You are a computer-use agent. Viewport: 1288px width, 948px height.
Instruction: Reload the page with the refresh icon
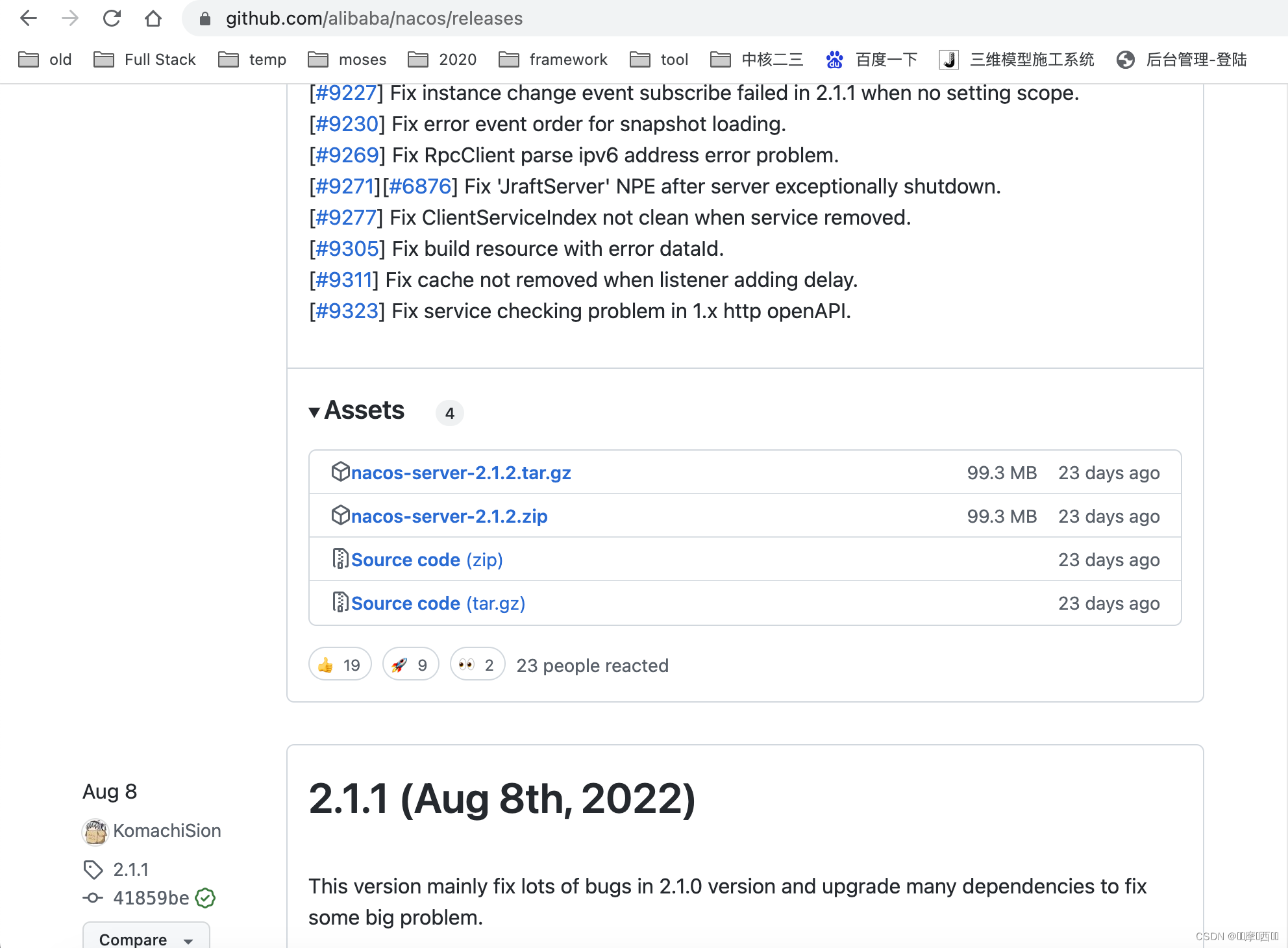pos(112,18)
